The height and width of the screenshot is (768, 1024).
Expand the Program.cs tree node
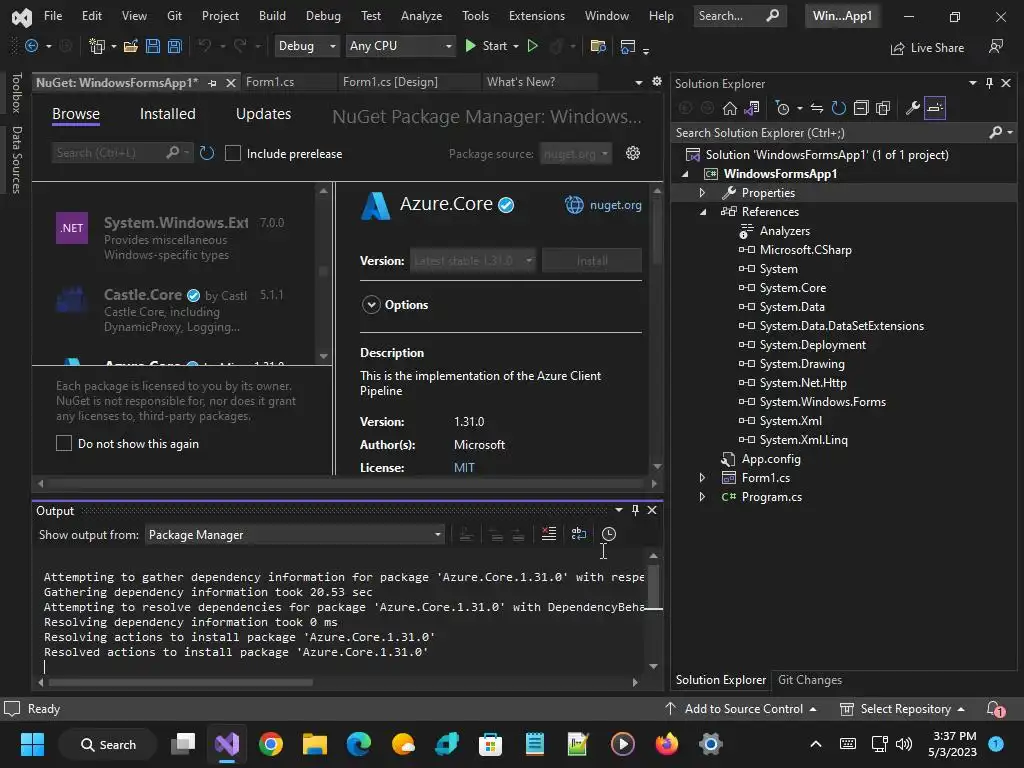pyautogui.click(x=702, y=496)
